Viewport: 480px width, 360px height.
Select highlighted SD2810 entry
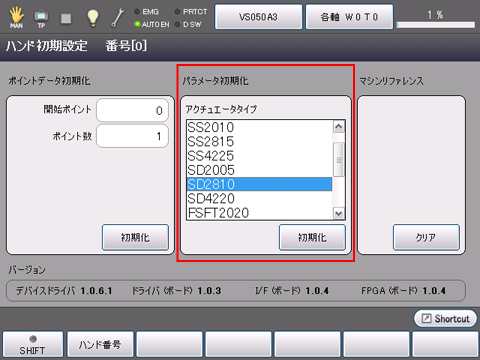pyautogui.click(x=259, y=184)
